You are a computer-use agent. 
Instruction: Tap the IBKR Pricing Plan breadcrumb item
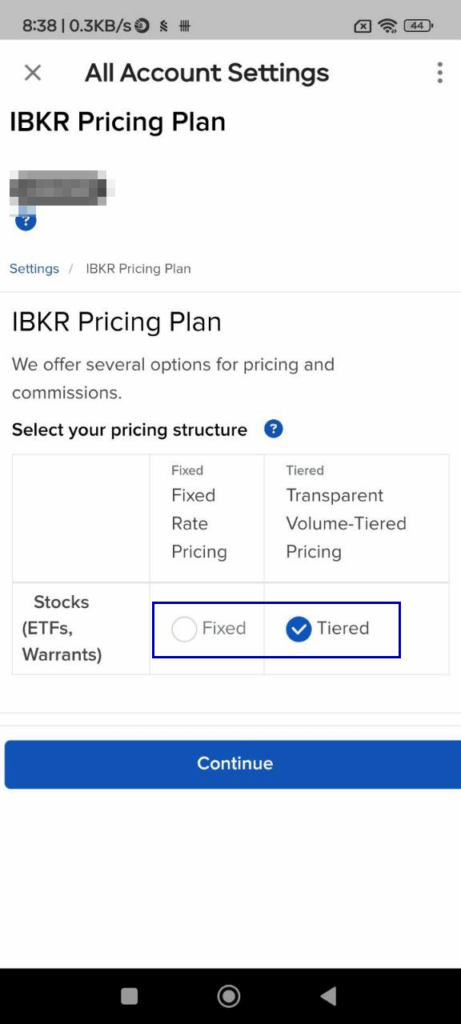point(138,268)
